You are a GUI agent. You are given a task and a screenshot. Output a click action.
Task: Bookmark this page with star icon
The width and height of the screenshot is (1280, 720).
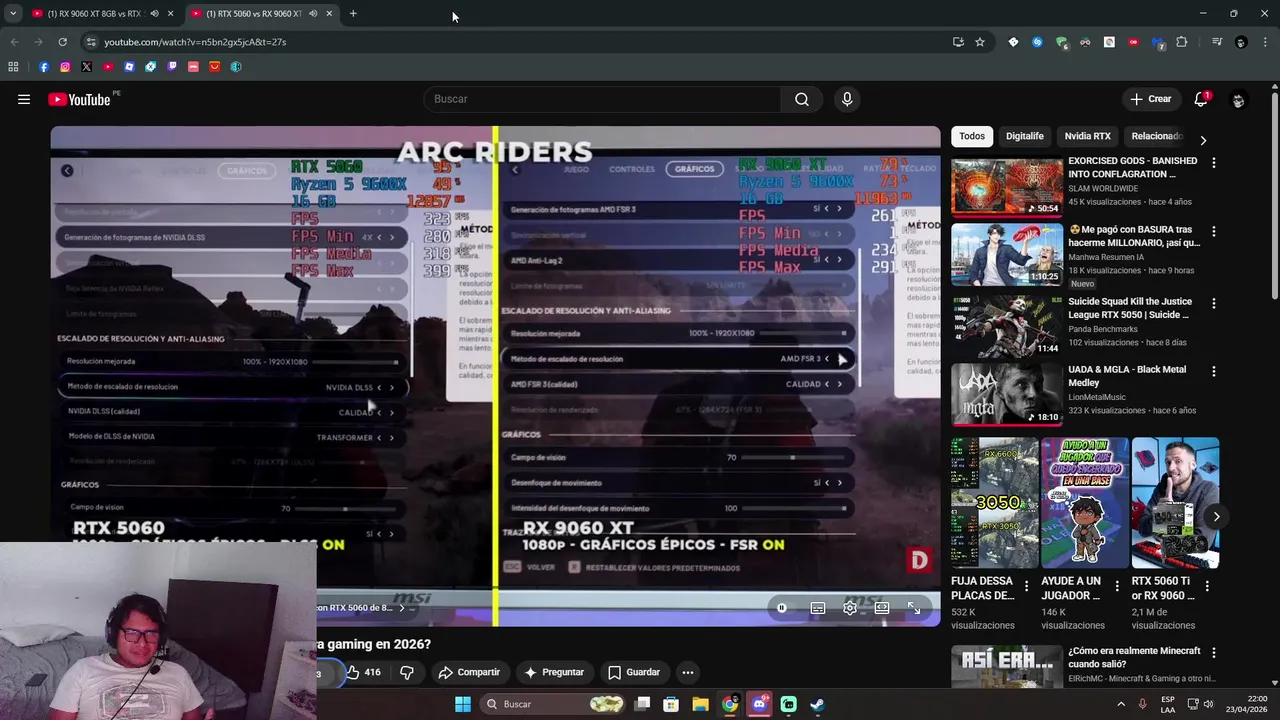coord(980,42)
